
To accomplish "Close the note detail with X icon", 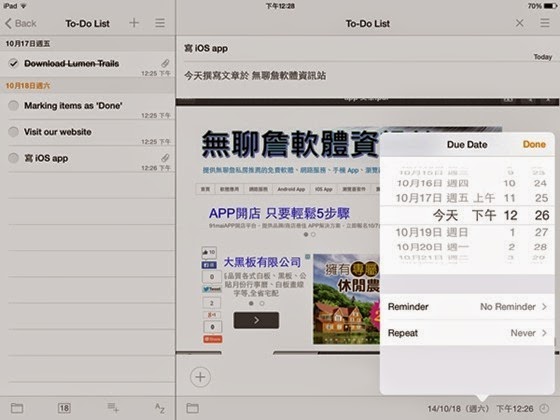I will pos(520,23).
